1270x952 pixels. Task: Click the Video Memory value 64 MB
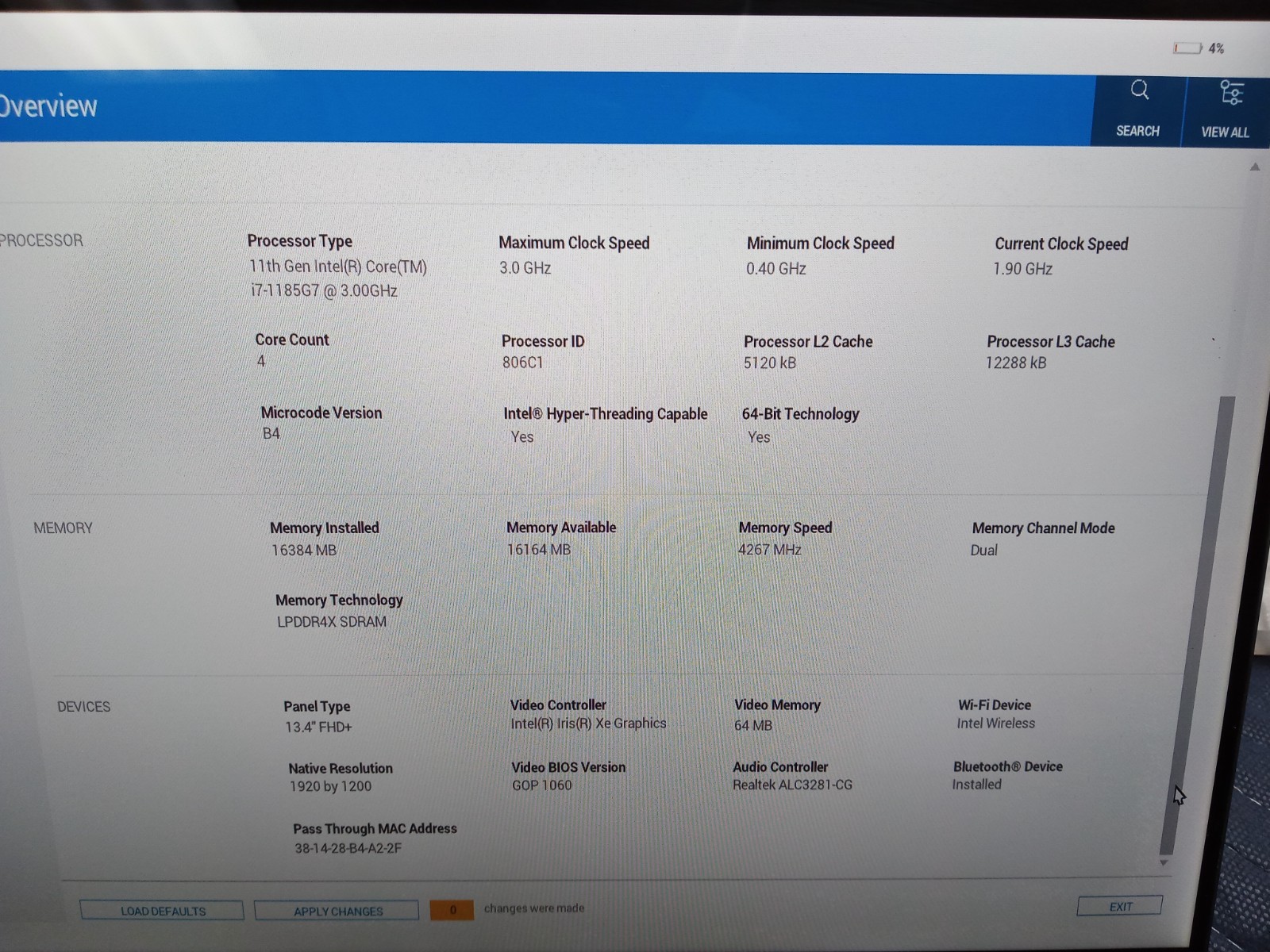tap(752, 725)
